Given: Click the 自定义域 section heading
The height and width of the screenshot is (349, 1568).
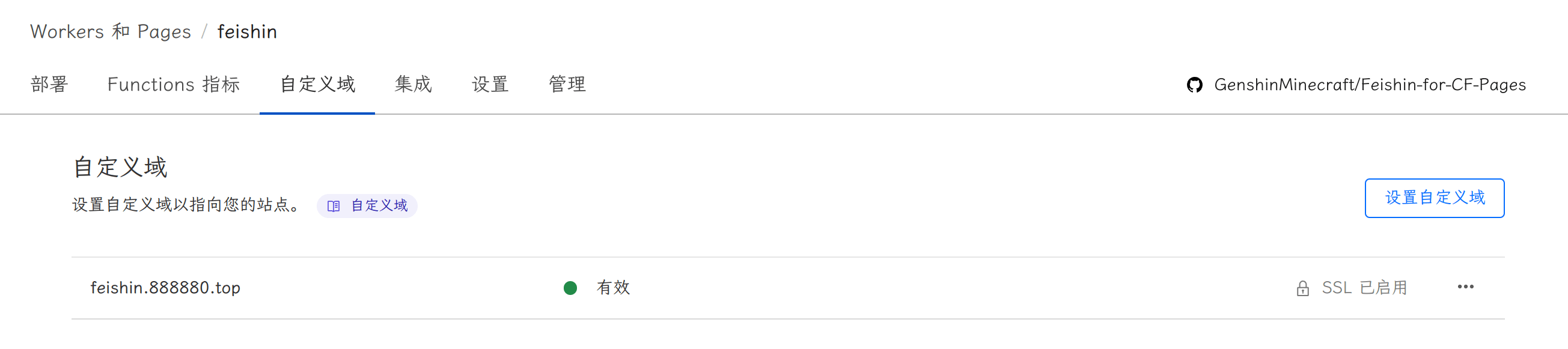Looking at the screenshot, I should click(120, 167).
